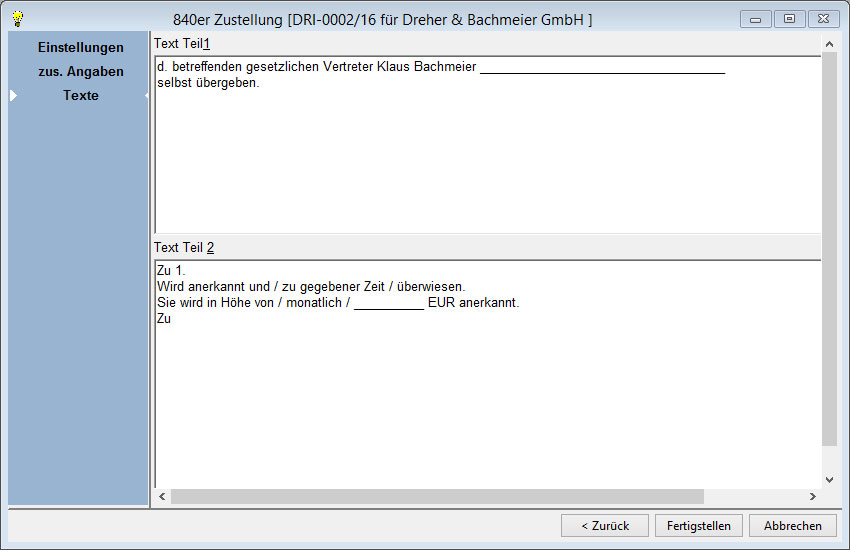Click the blank field before EUR anerkannt

coord(389,303)
